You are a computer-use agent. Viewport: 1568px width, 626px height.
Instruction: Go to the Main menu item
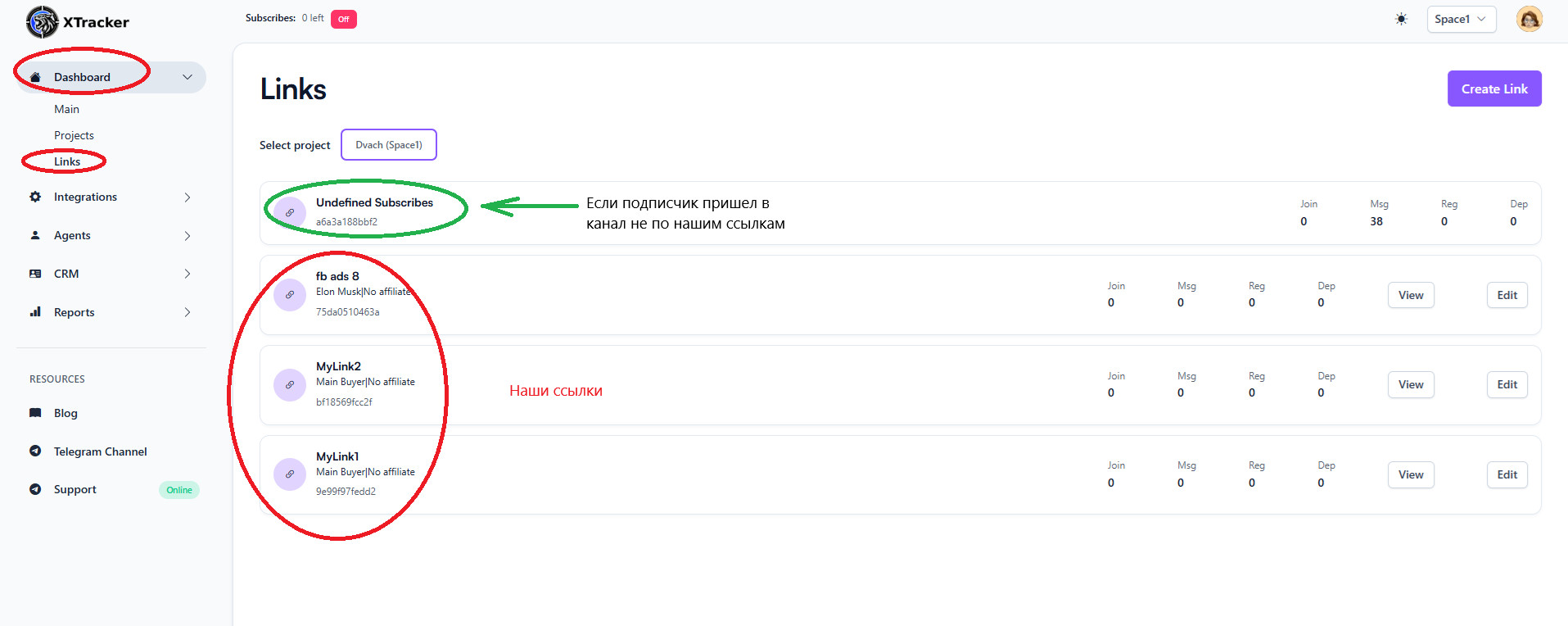click(66, 109)
